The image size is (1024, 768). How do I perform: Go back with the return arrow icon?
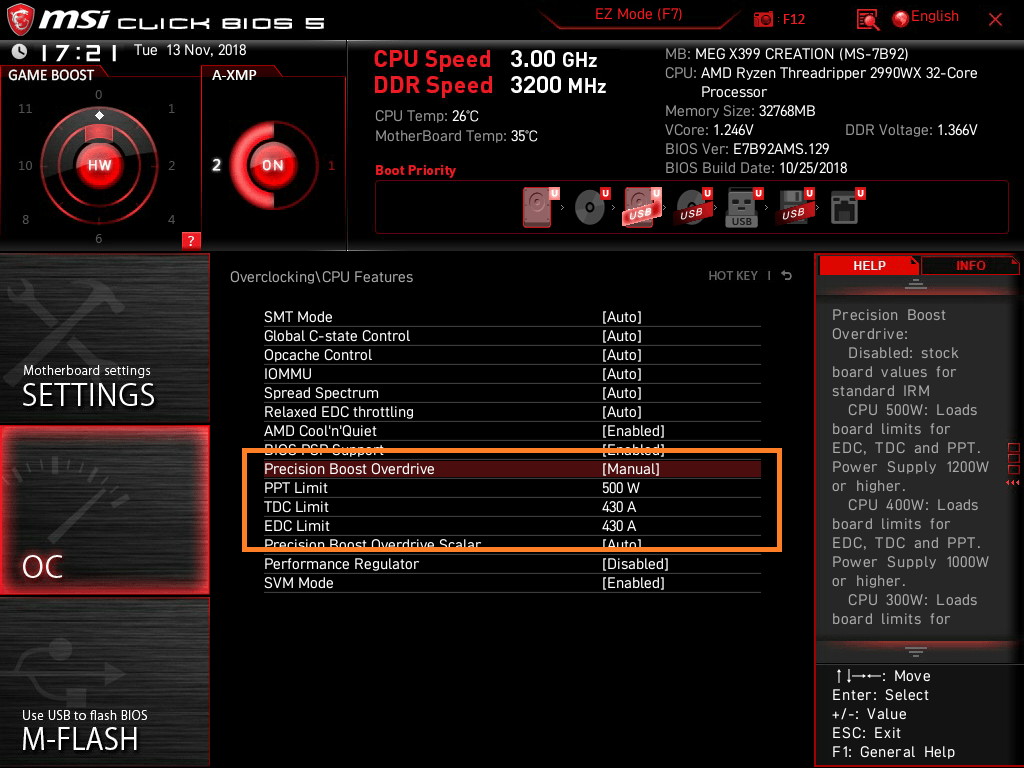pos(787,276)
